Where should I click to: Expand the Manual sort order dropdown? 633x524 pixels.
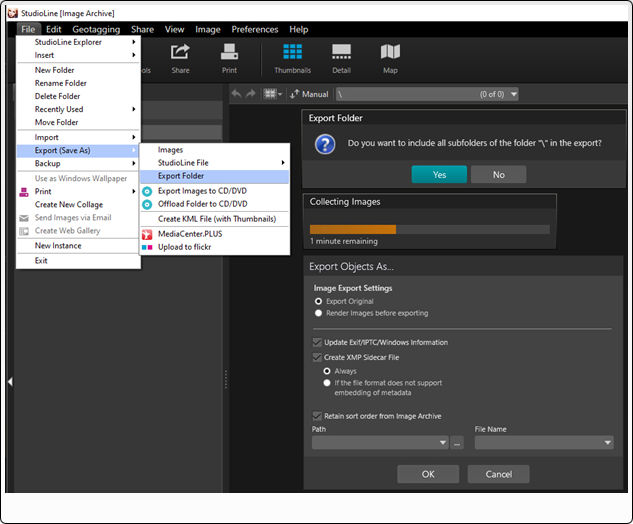point(309,94)
